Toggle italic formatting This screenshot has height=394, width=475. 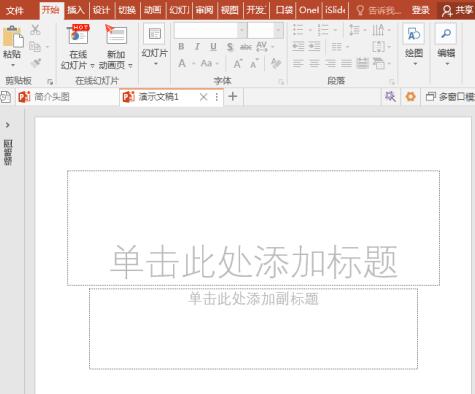(x=197, y=46)
